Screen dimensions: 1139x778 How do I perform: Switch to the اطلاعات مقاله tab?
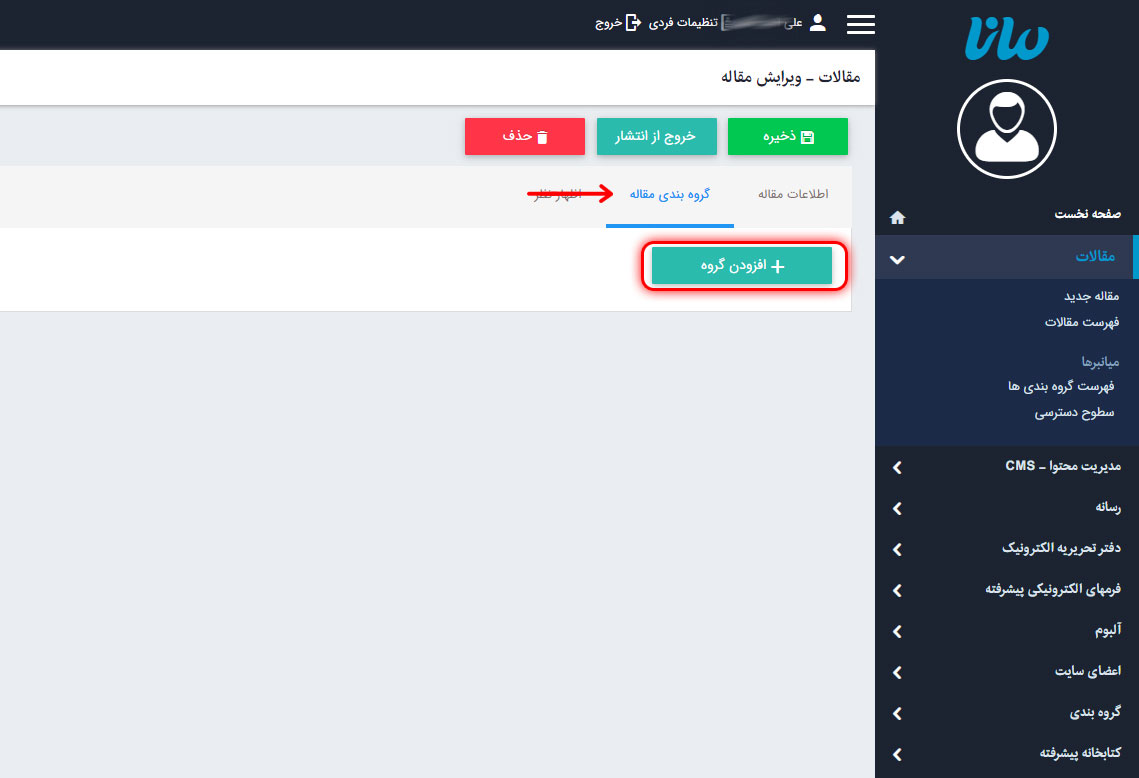pyautogui.click(x=793, y=194)
